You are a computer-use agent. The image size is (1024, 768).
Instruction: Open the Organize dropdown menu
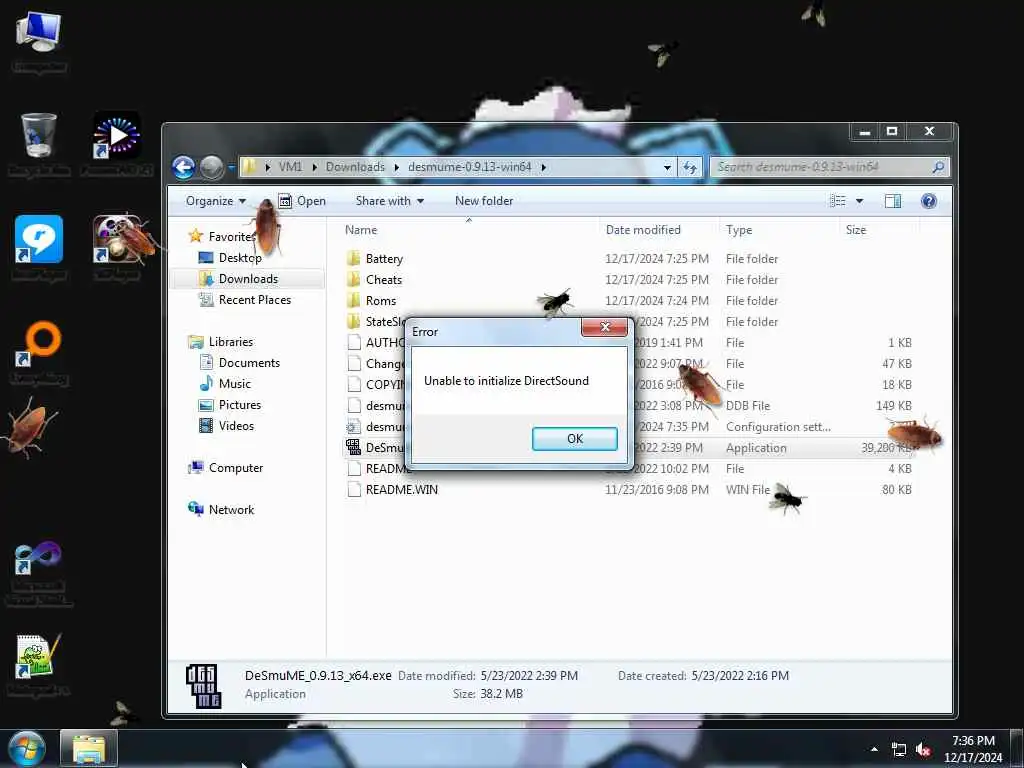[216, 201]
